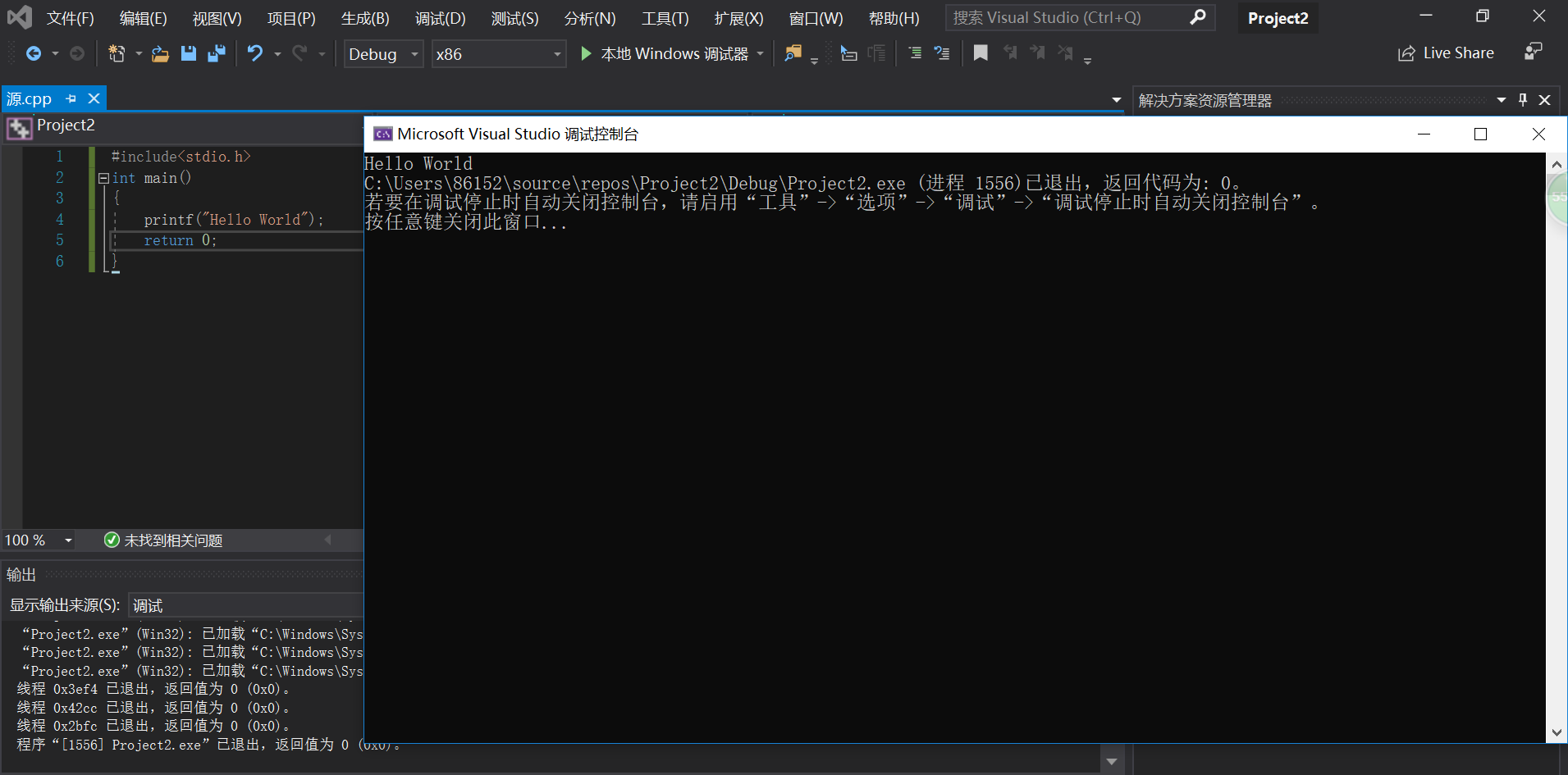
Task: Open the 视图(V) menu
Action: 217,18
